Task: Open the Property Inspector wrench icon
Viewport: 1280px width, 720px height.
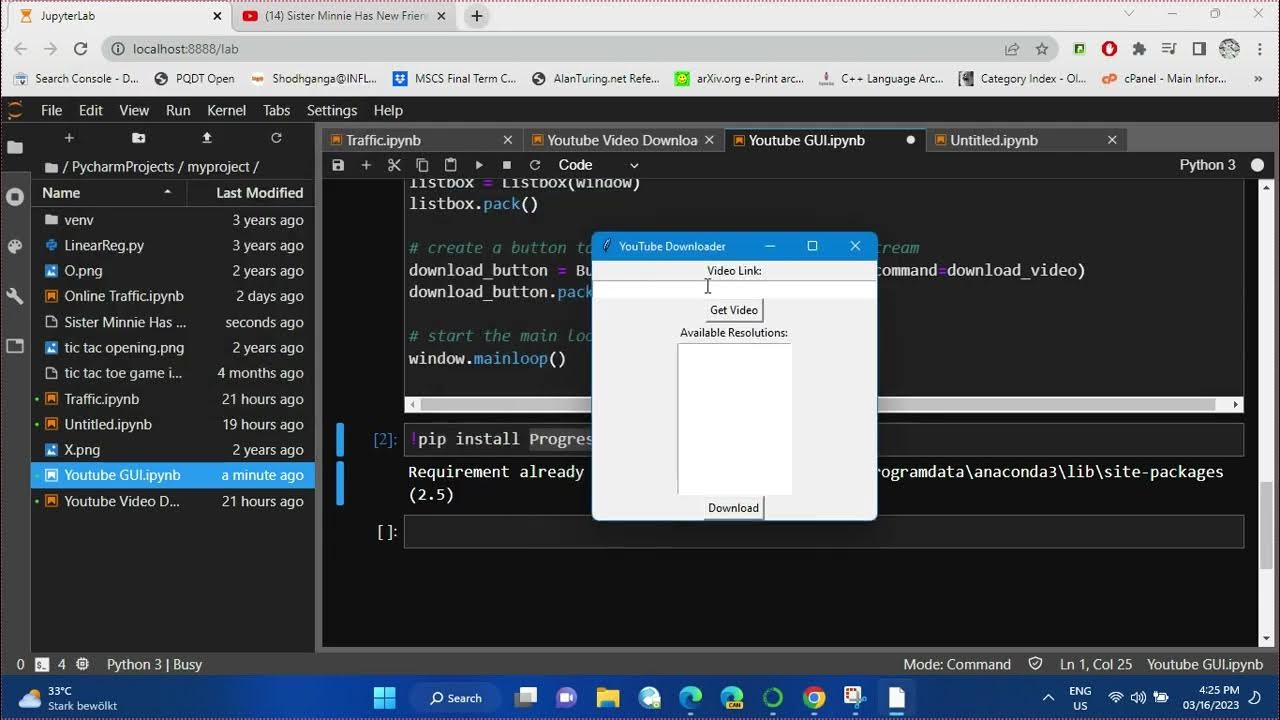Action: (15, 296)
